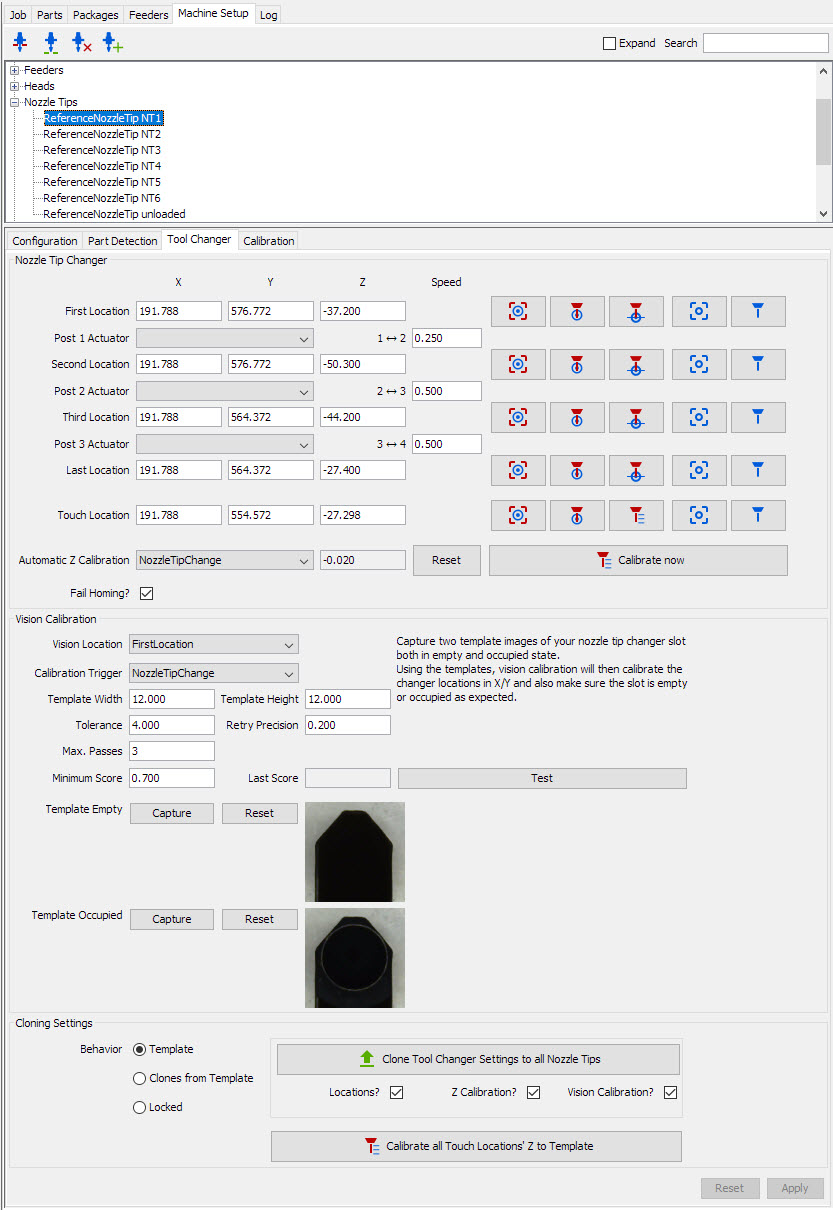Capture camera position for First Location

click(x=518, y=311)
